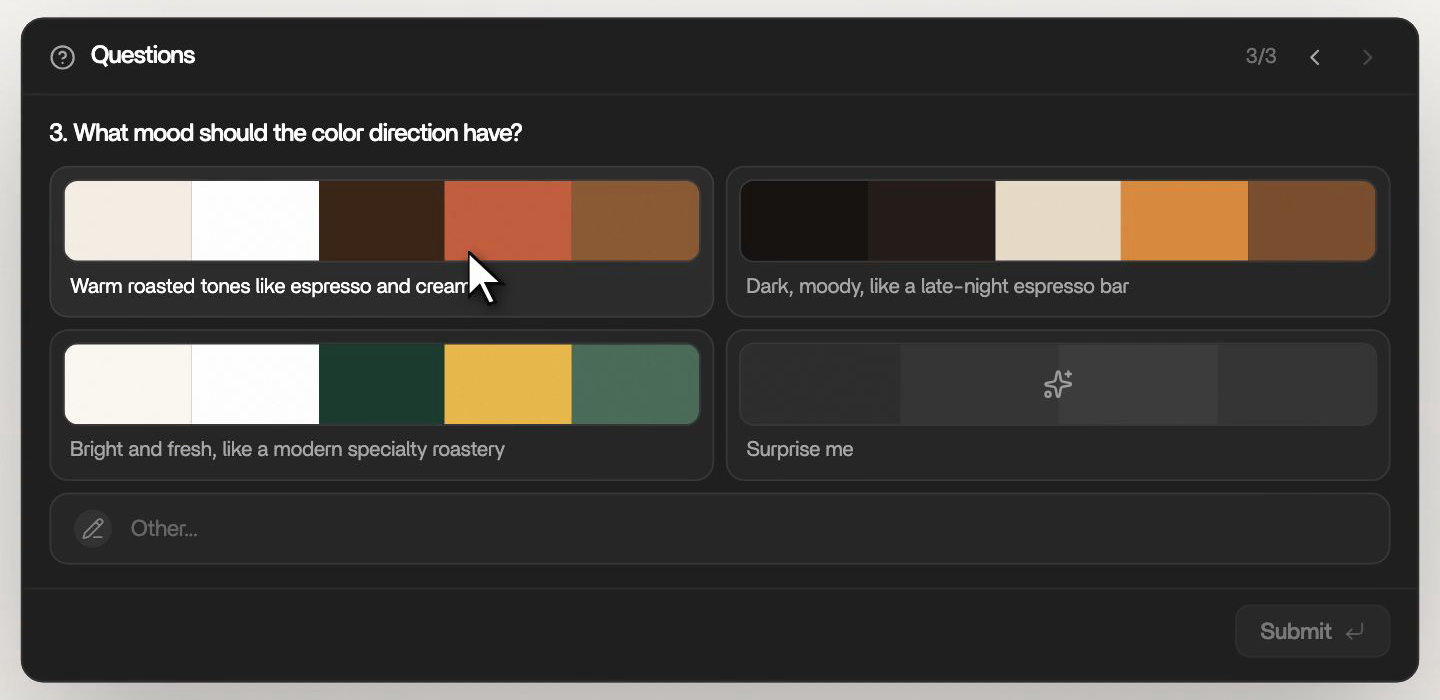The image size is (1440, 700).
Task: Click the beige swatch in dark moody palette
Action: coord(1058,221)
